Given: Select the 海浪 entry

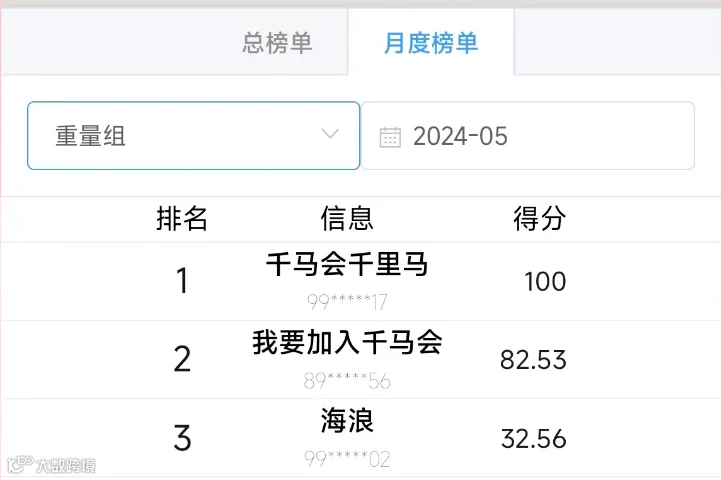Looking at the screenshot, I should (x=347, y=421).
